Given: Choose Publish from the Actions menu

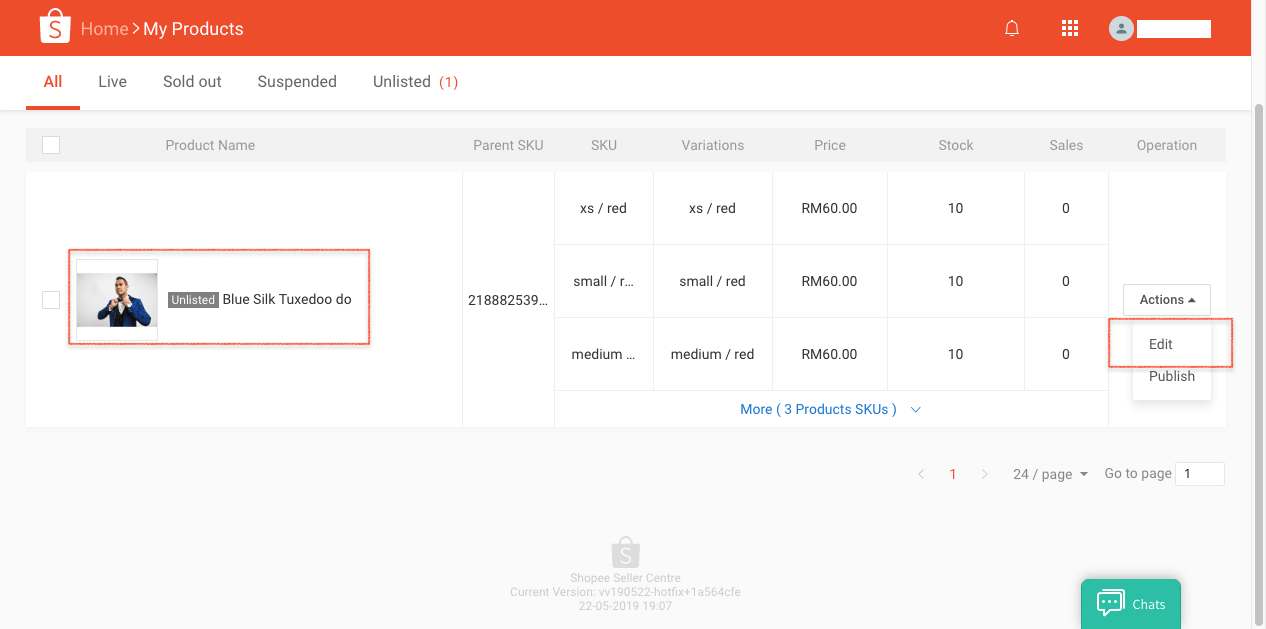Looking at the screenshot, I should pyautogui.click(x=1171, y=377).
